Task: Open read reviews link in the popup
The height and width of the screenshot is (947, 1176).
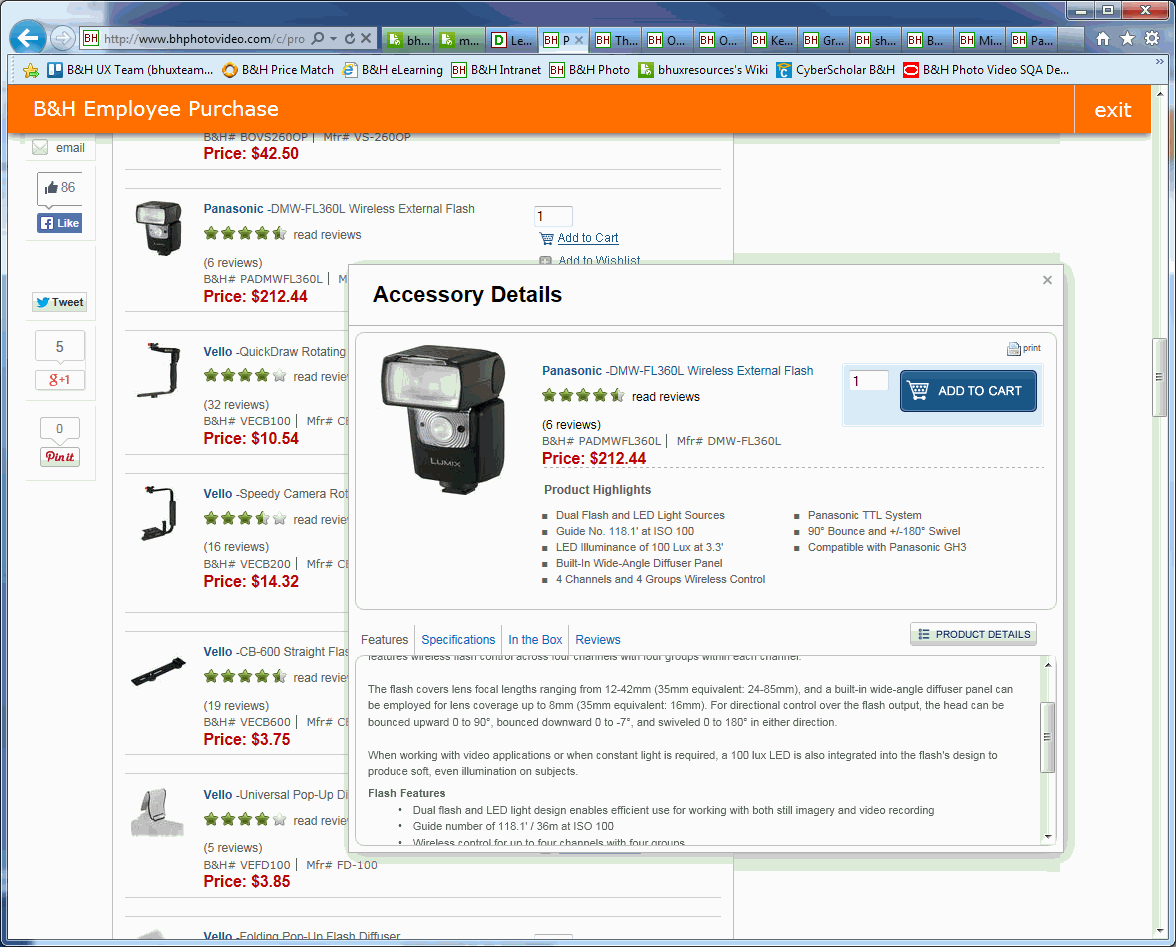Action: 665,397
